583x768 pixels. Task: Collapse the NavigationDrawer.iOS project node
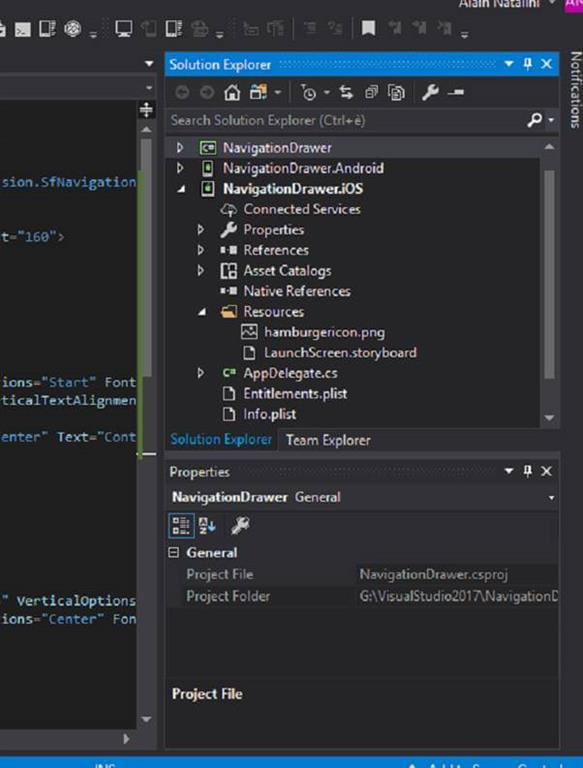pos(181,189)
